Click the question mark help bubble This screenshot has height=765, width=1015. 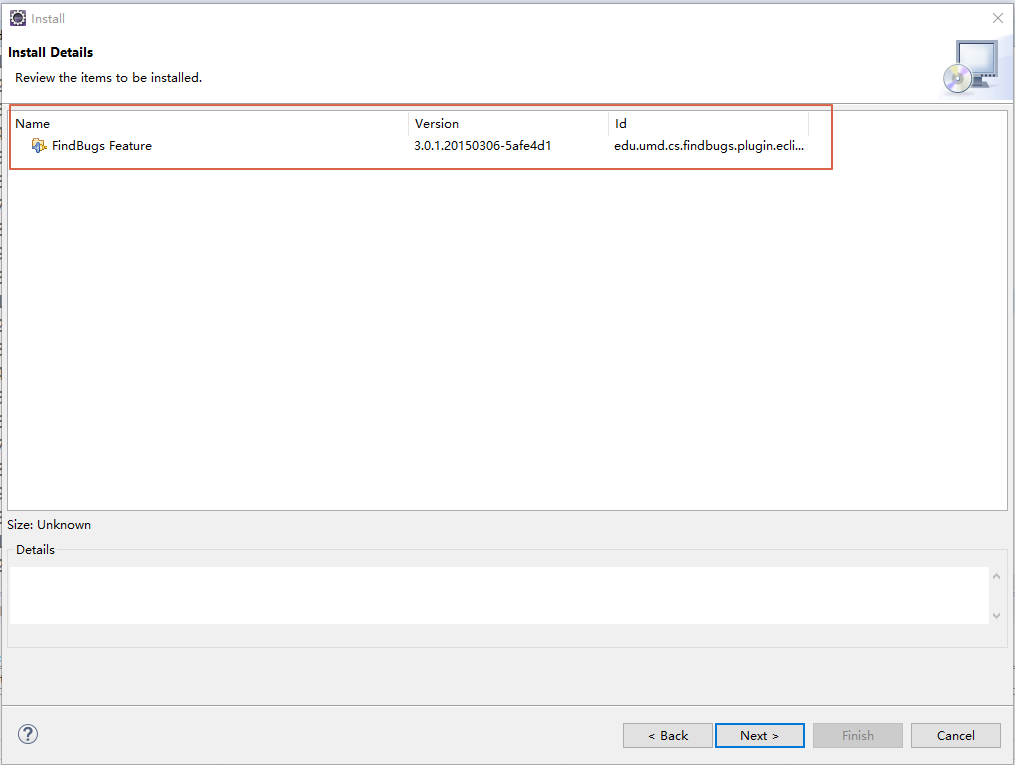(27, 733)
